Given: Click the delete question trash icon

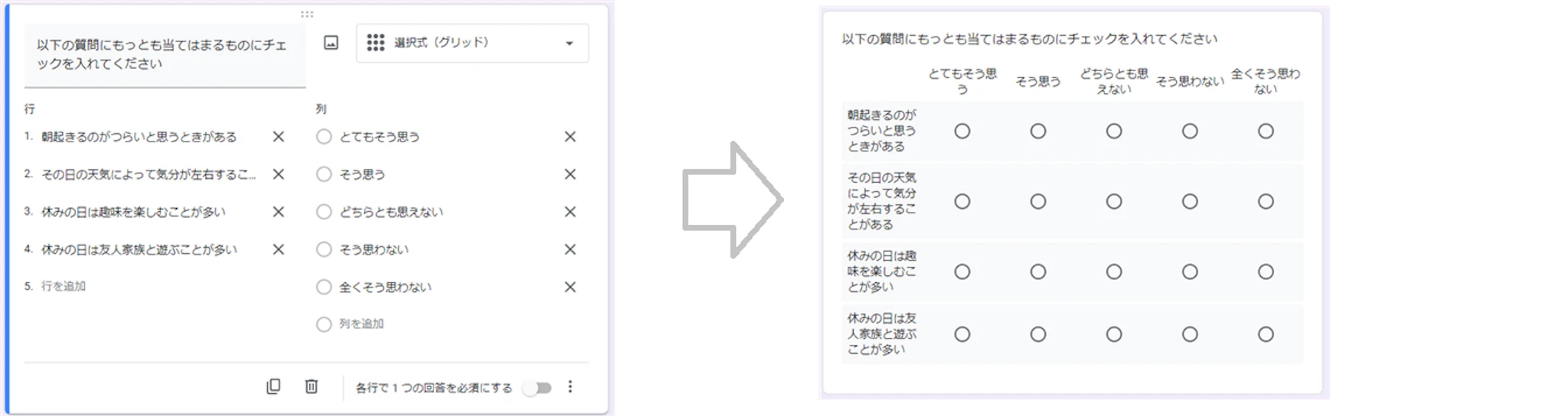Looking at the screenshot, I should pos(312,387).
